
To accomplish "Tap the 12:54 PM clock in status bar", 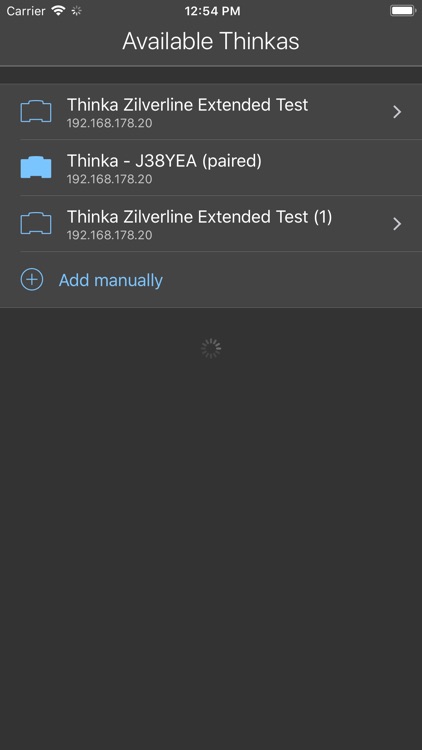I will pos(212,11).
